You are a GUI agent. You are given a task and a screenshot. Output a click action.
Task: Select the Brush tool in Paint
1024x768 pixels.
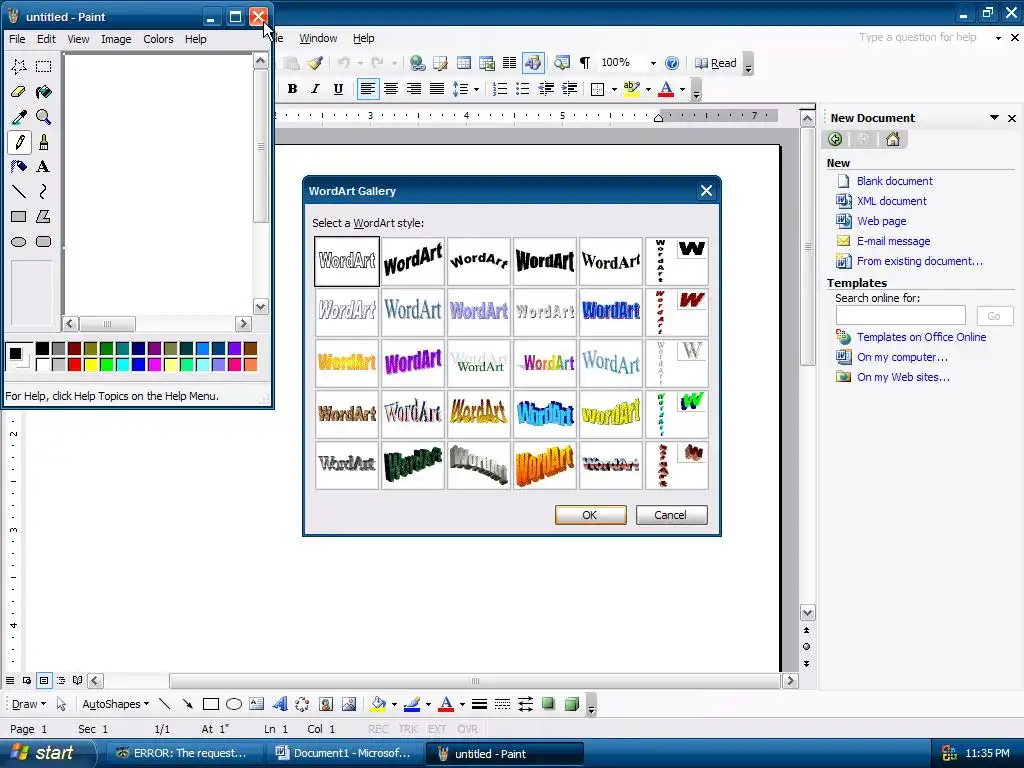click(x=43, y=142)
